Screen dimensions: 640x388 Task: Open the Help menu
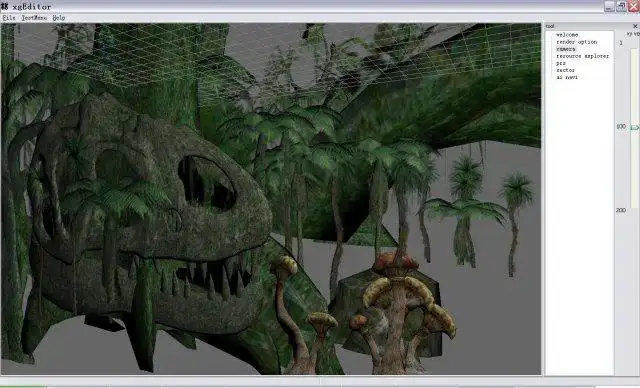pos(59,18)
